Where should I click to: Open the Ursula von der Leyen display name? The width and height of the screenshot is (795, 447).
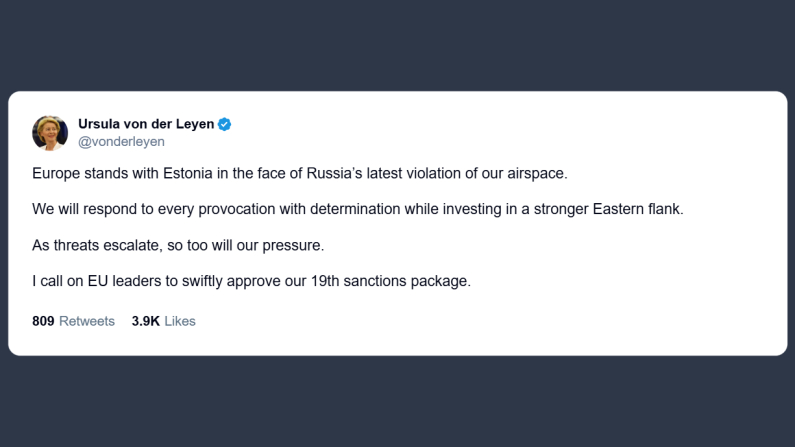point(146,124)
